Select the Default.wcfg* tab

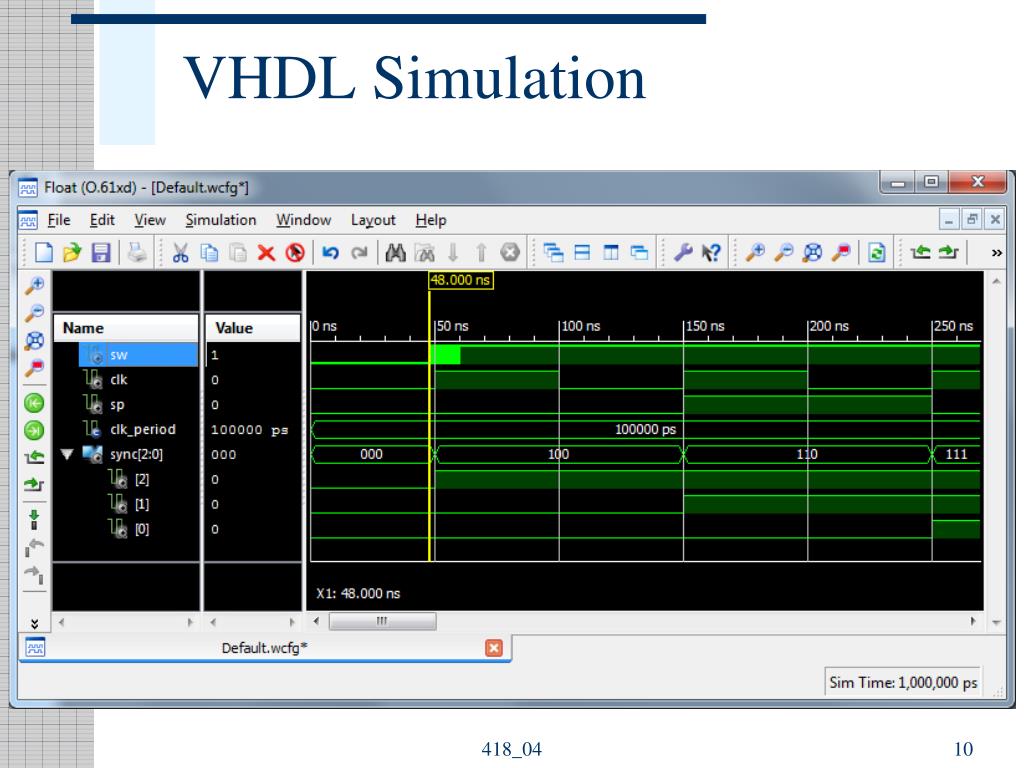tap(264, 648)
